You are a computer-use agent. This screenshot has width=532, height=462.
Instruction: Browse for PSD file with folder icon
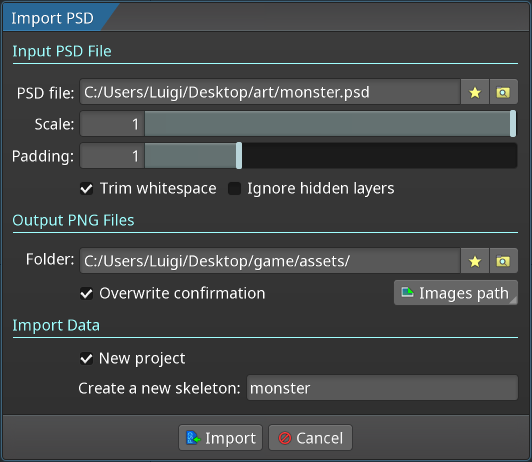click(503, 92)
